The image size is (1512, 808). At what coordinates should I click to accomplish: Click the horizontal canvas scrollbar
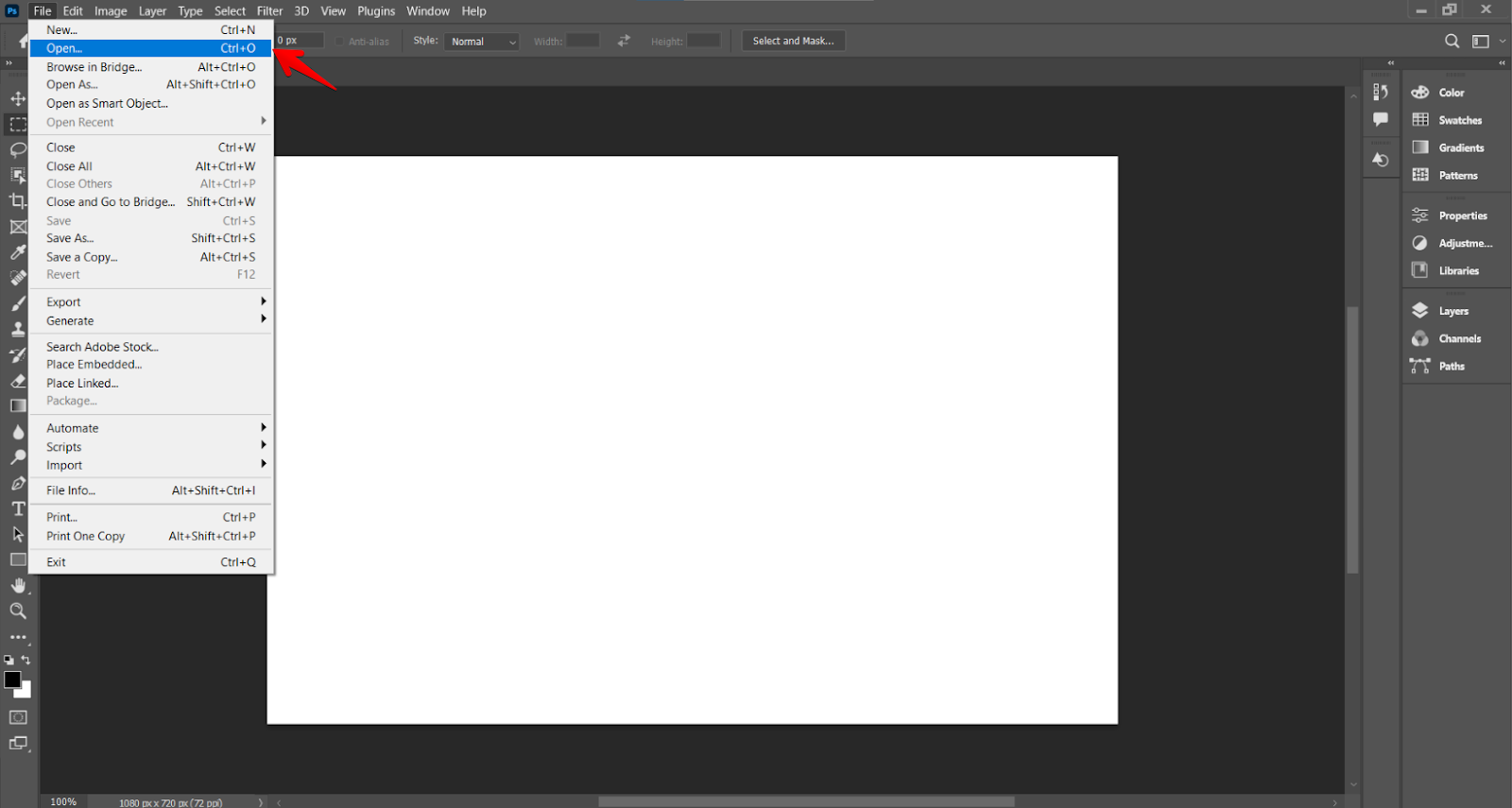(806, 801)
